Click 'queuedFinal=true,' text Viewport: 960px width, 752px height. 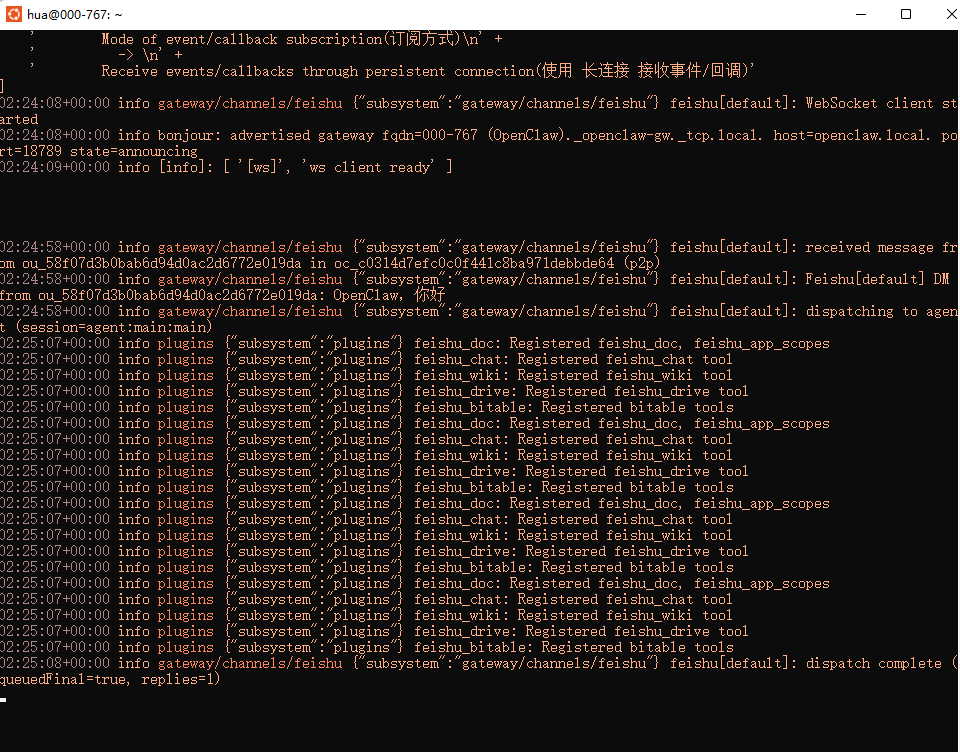(x=65, y=680)
